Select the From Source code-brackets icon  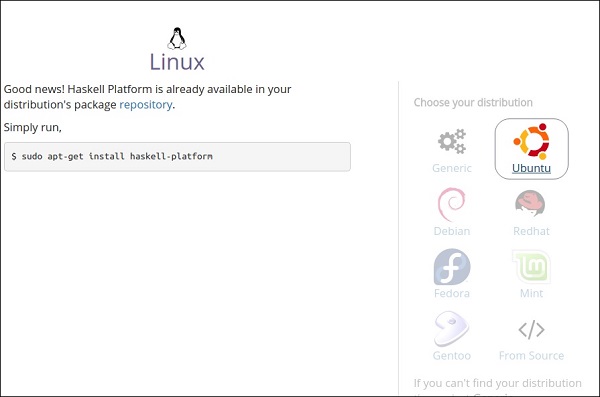(x=532, y=329)
